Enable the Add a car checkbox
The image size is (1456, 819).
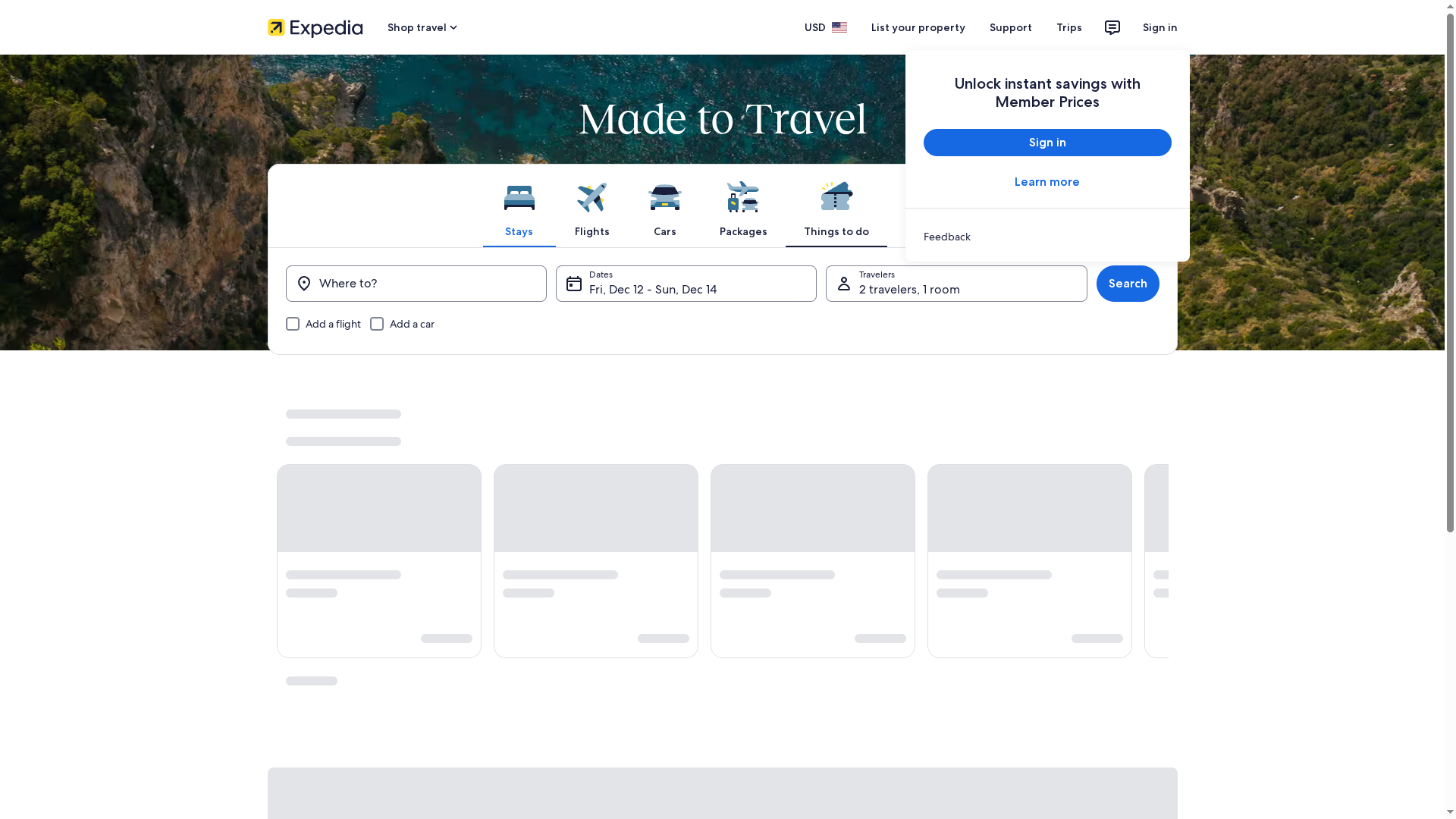[377, 324]
